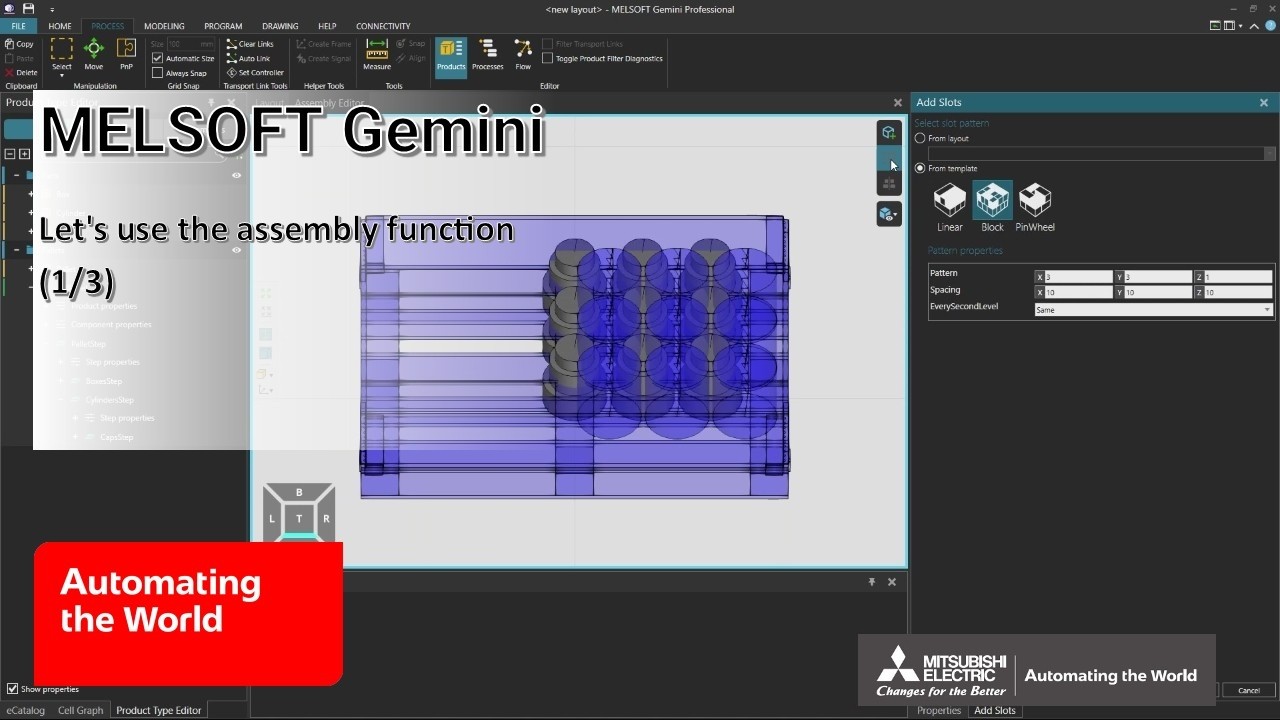Screen dimensions: 1280x720
Task: Edit the Spacing Y value field
Action: click(1158, 292)
